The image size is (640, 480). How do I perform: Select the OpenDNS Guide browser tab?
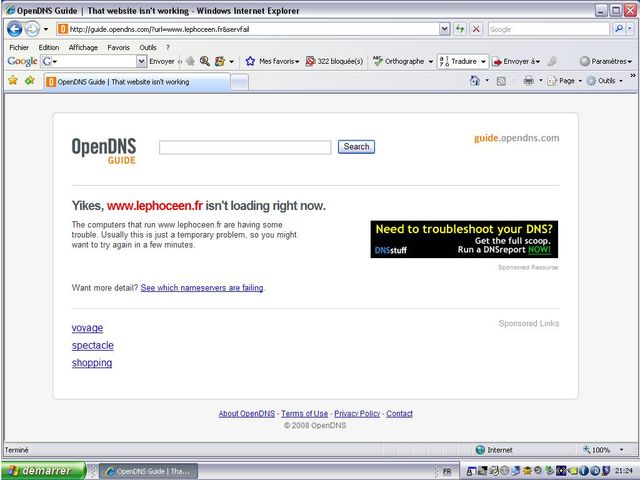[137, 82]
